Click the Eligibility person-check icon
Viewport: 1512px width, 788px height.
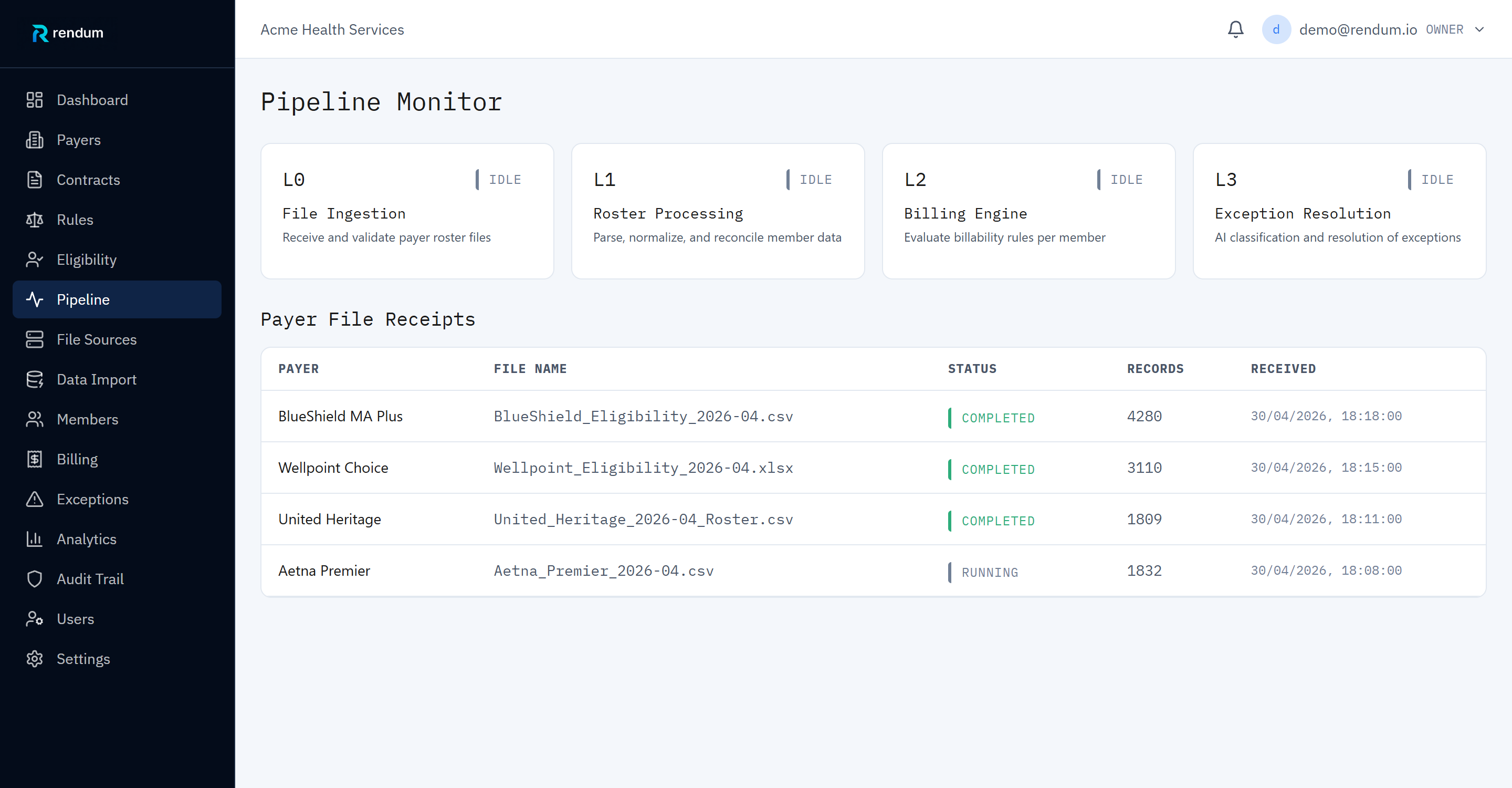[x=35, y=260]
